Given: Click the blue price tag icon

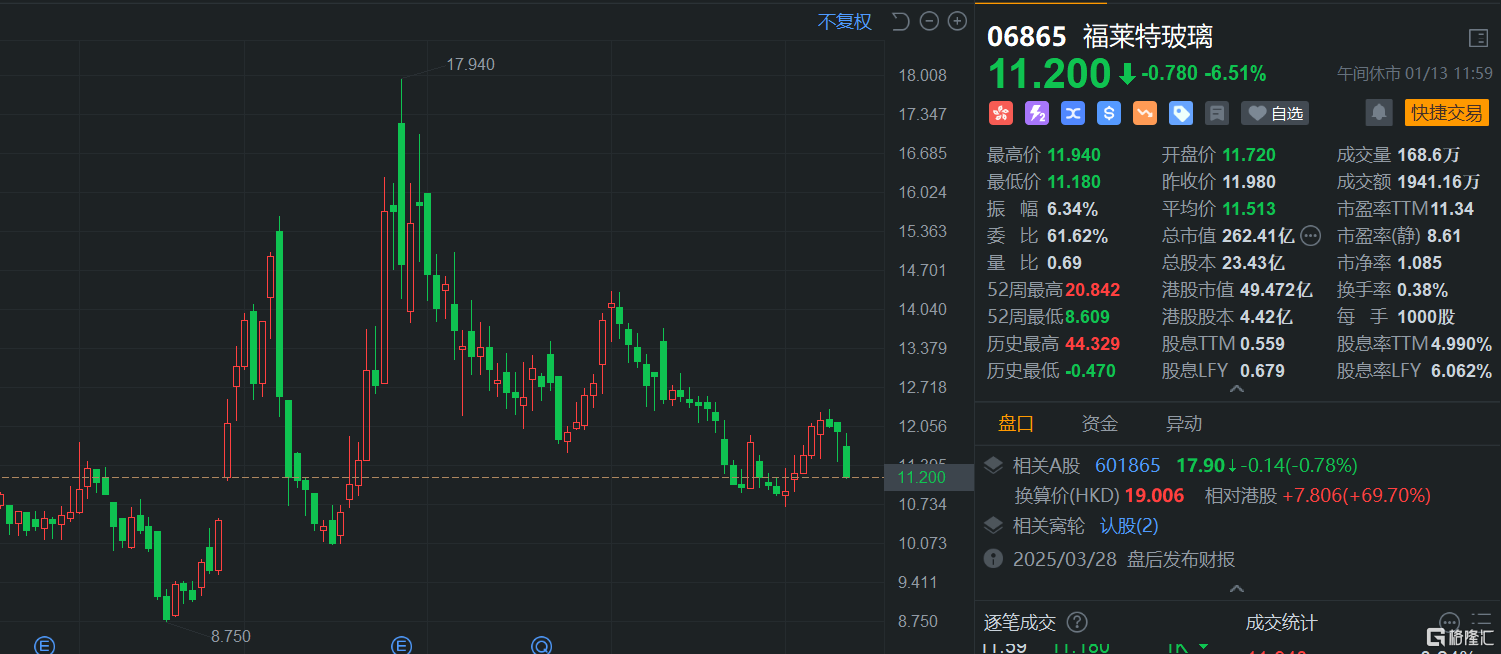Looking at the screenshot, I should point(1181,113).
